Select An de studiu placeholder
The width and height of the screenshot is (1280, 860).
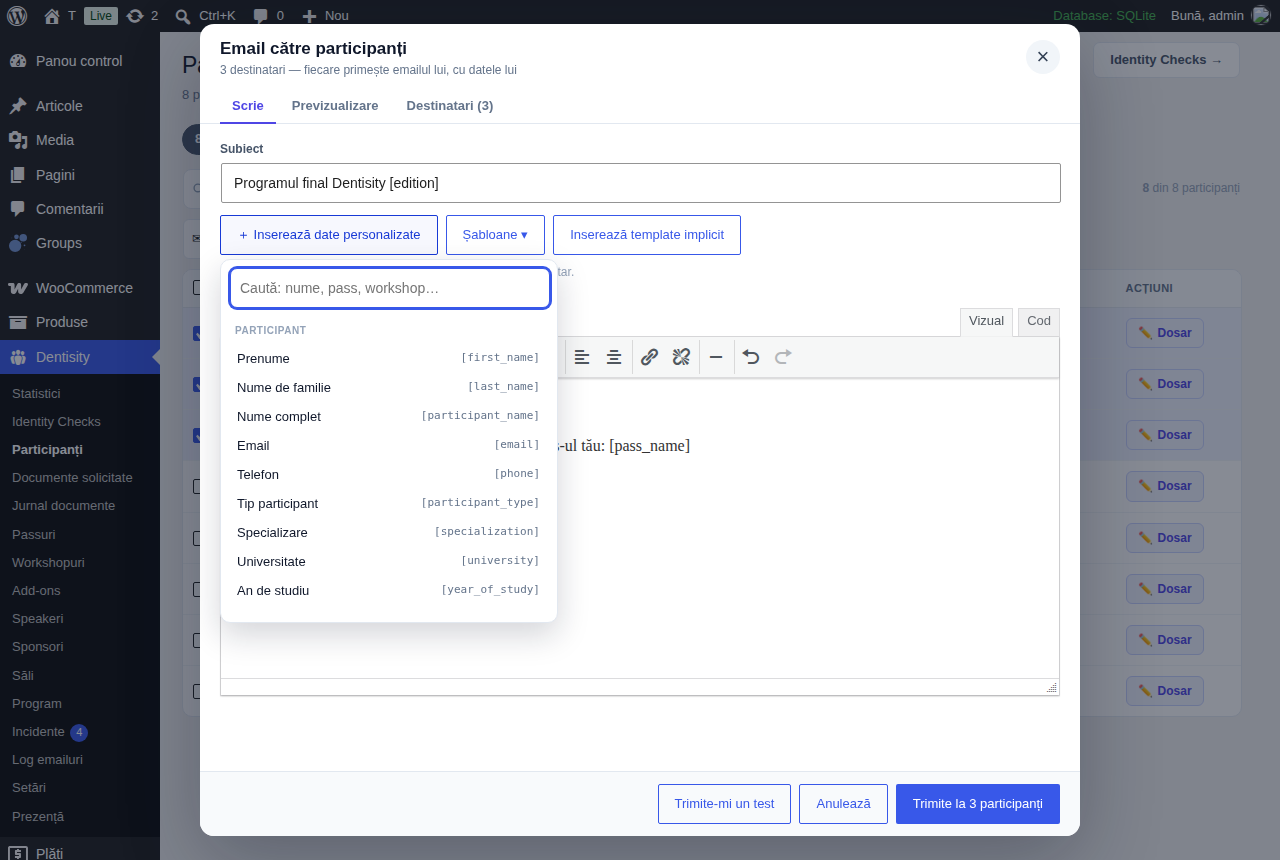[388, 590]
